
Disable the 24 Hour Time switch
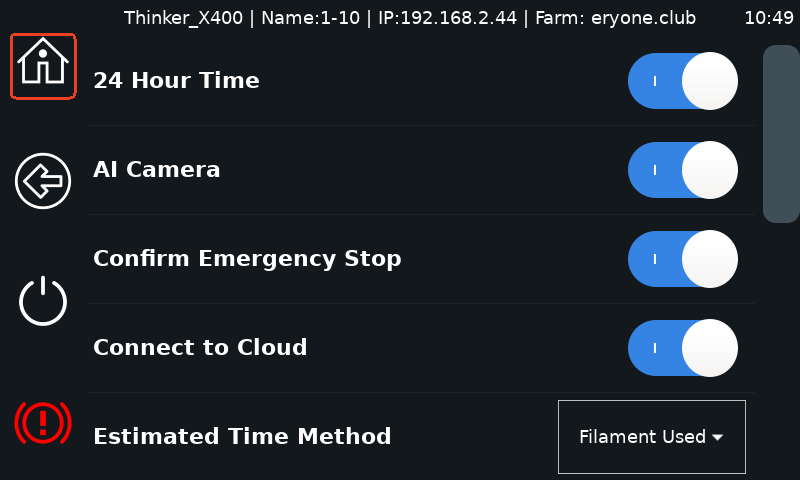[683, 81]
